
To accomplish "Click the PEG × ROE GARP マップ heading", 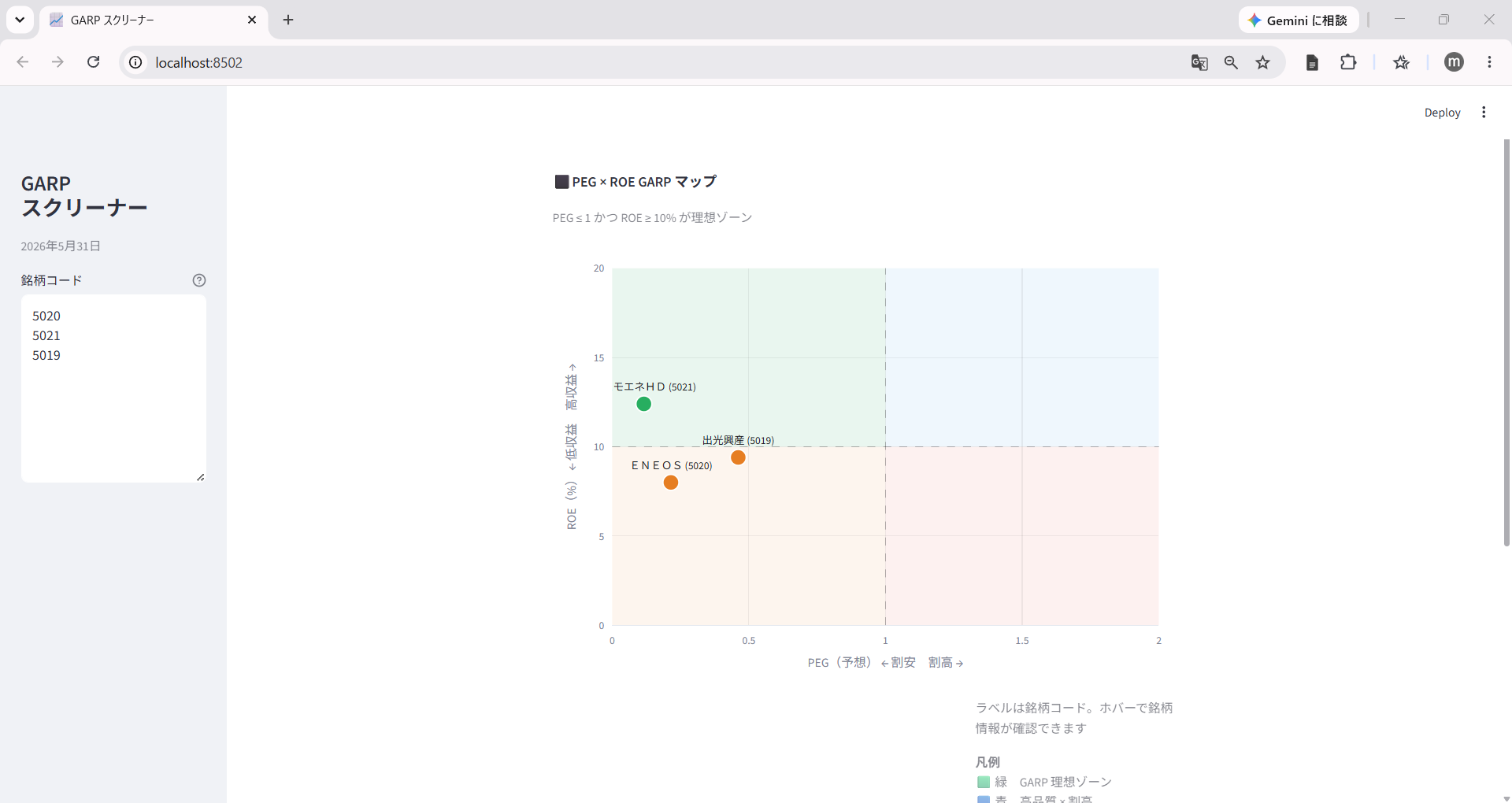I will (636, 182).
